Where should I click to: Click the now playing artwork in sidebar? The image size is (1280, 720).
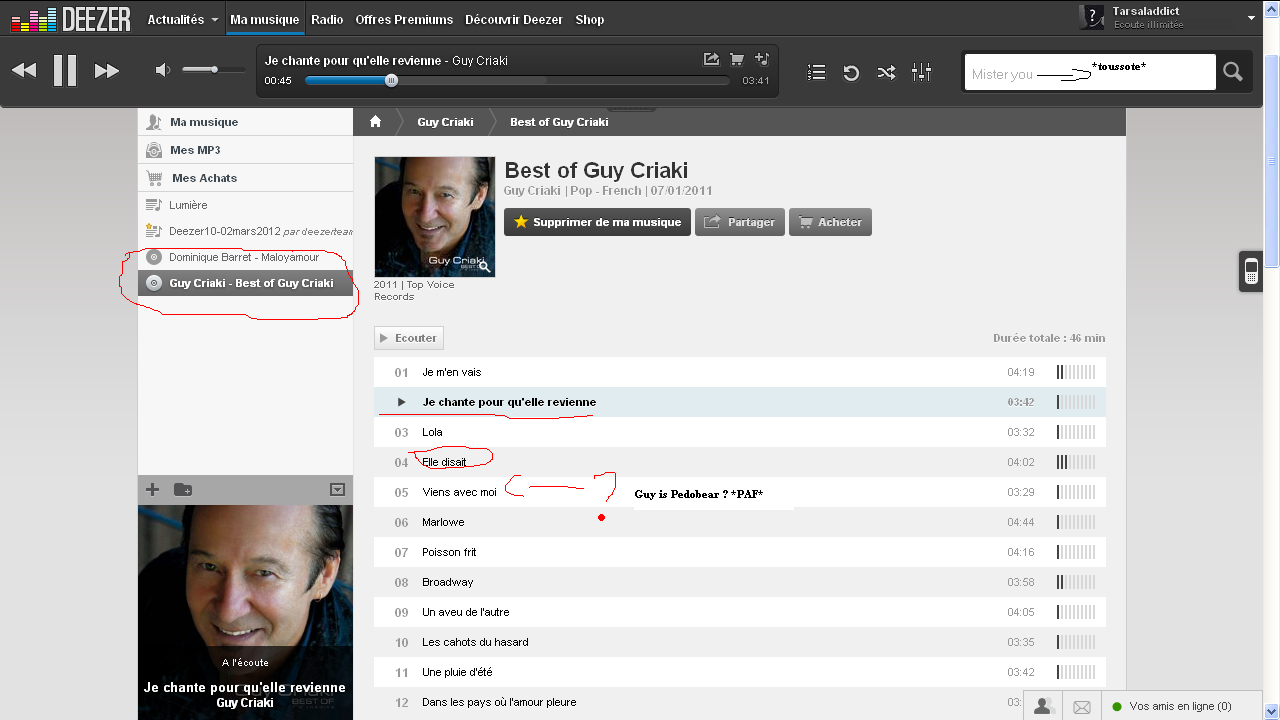click(245, 612)
